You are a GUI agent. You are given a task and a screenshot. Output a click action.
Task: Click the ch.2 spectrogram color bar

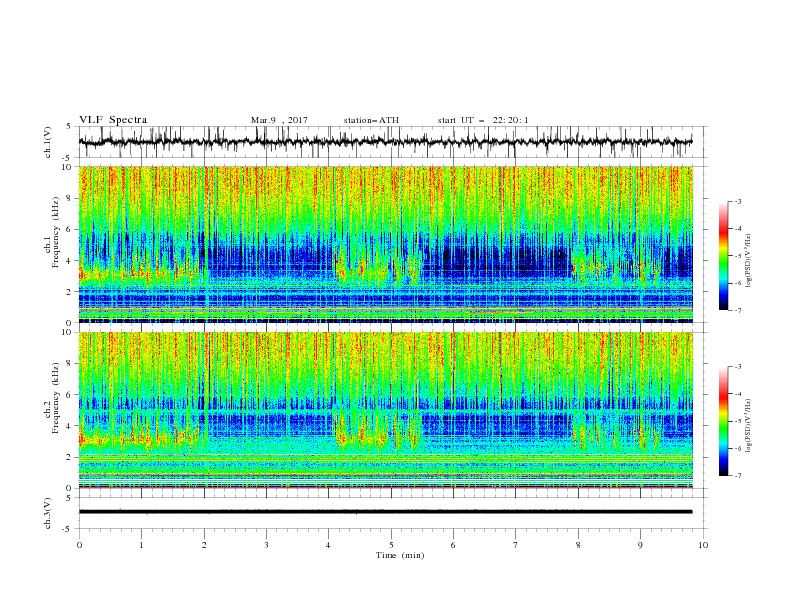[723, 421]
